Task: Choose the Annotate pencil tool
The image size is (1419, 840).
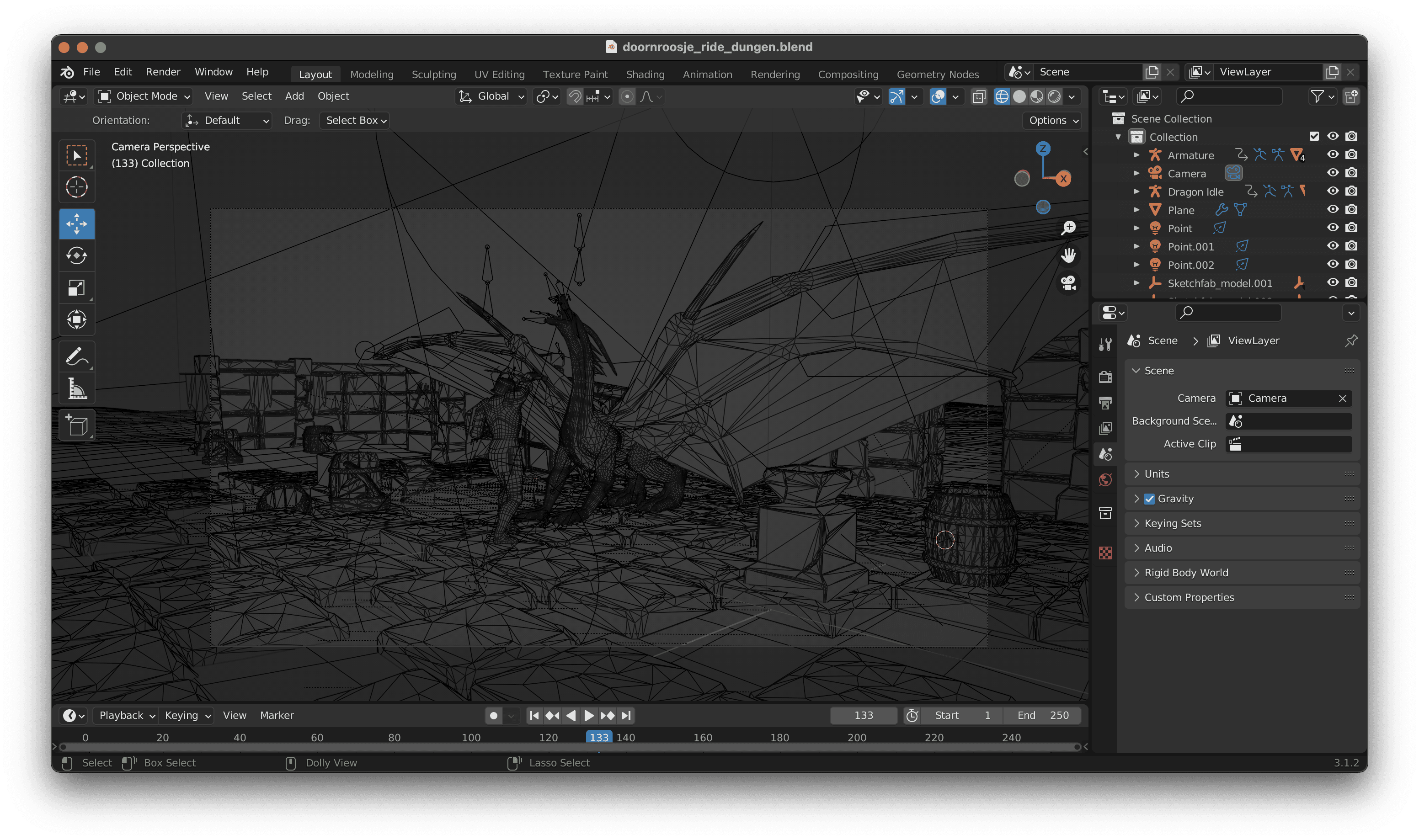Action: pyautogui.click(x=76, y=356)
